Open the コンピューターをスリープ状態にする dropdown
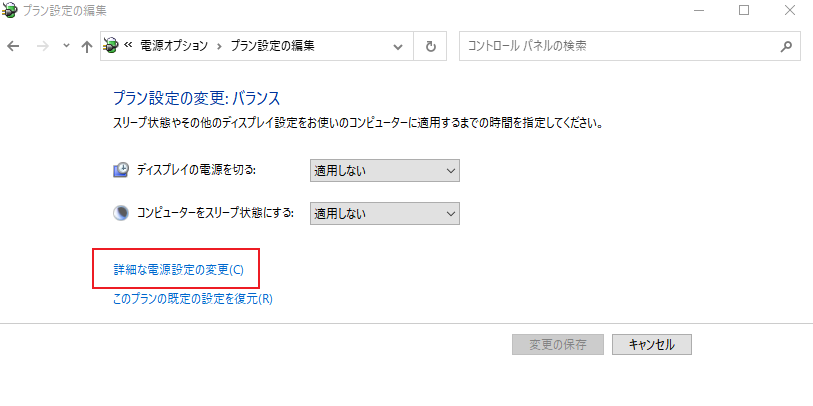Viewport: 813px width, 406px height. pyautogui.click(x=384, y=213)
